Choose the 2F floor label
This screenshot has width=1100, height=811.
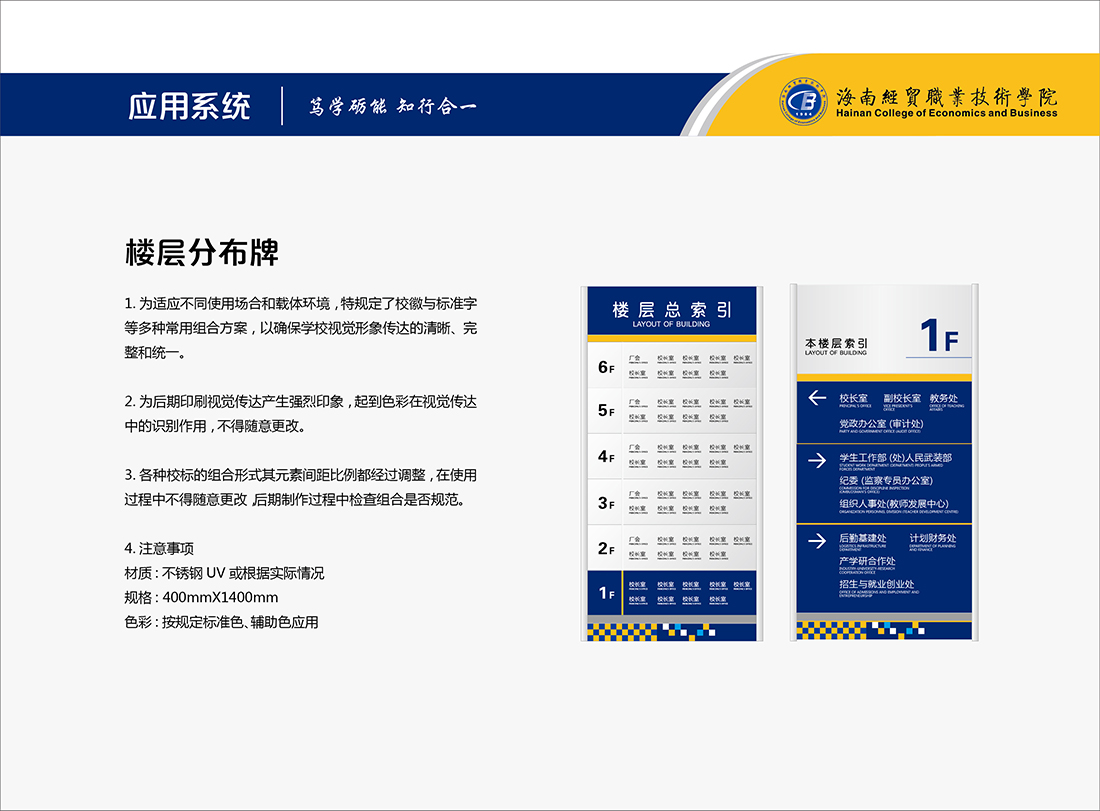click(x=606, y=548)
